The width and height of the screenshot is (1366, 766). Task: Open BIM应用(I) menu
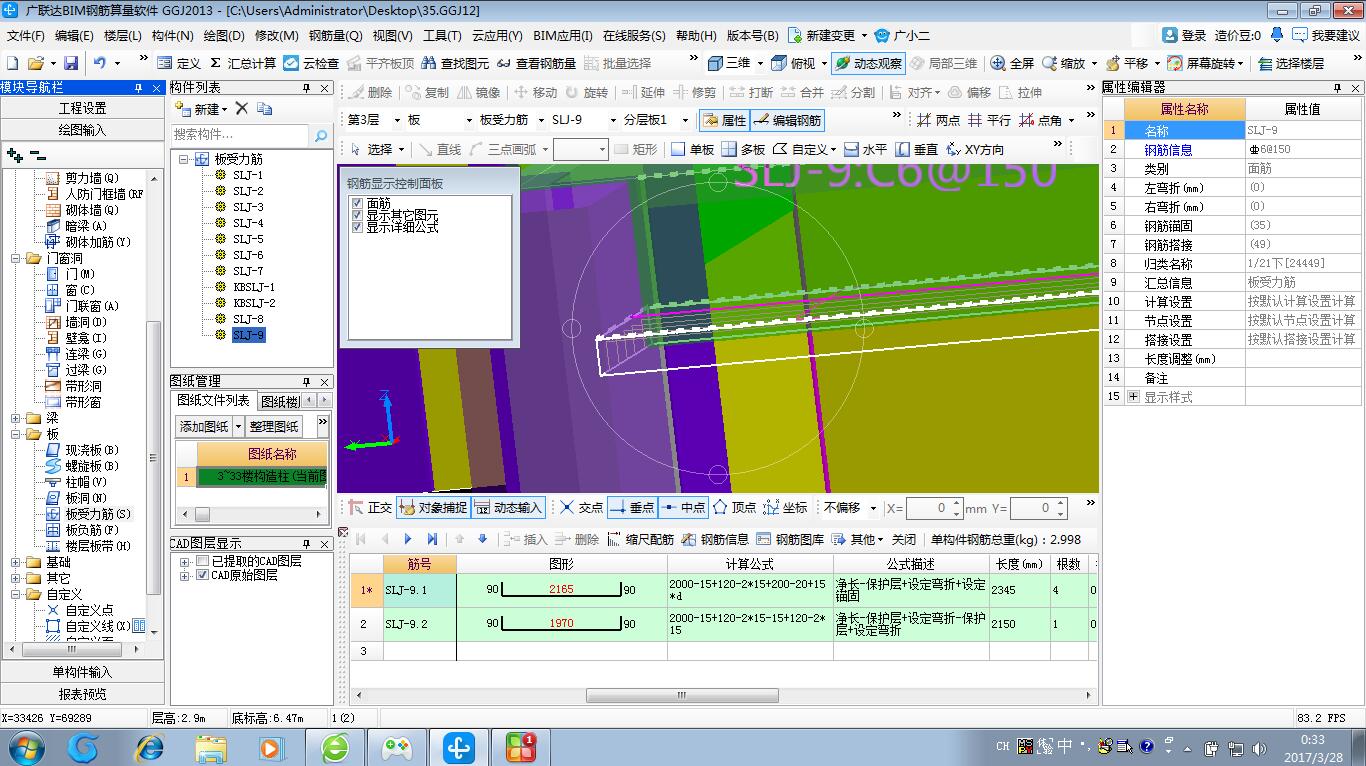click(563, 35)
